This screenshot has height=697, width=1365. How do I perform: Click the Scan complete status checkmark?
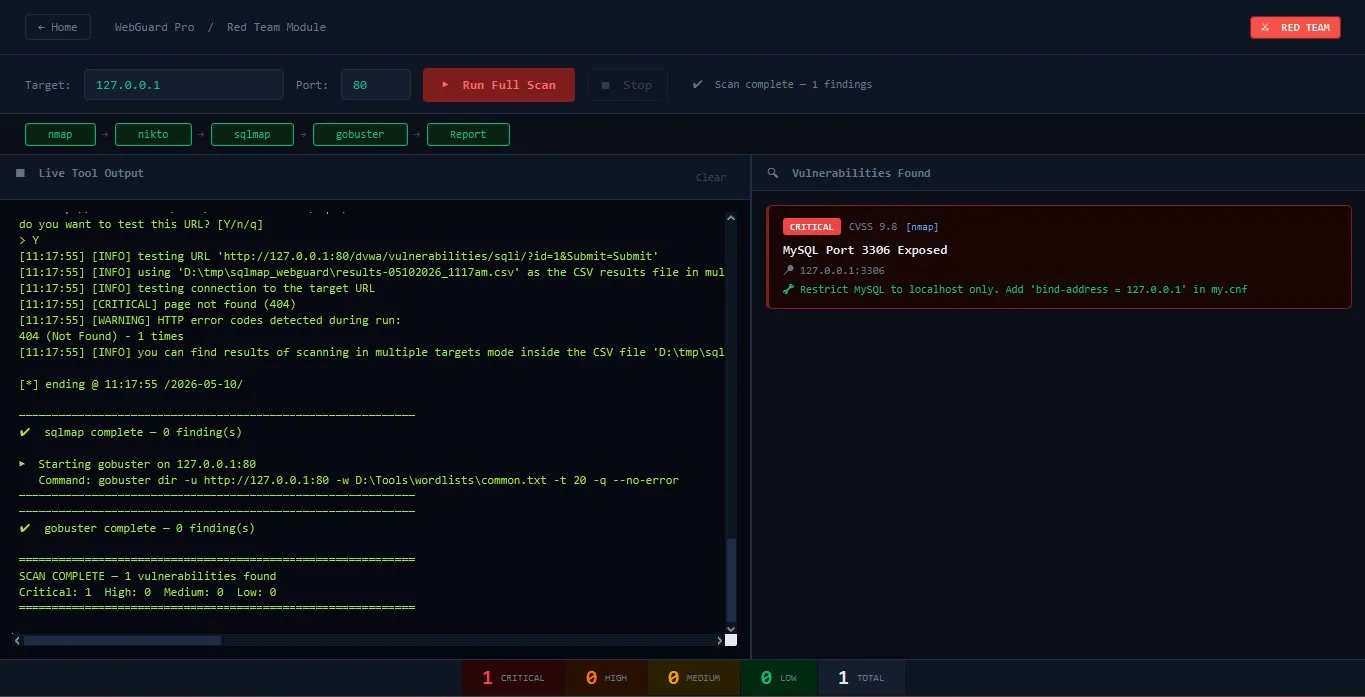pyautogui.click(x=697, y=84)
